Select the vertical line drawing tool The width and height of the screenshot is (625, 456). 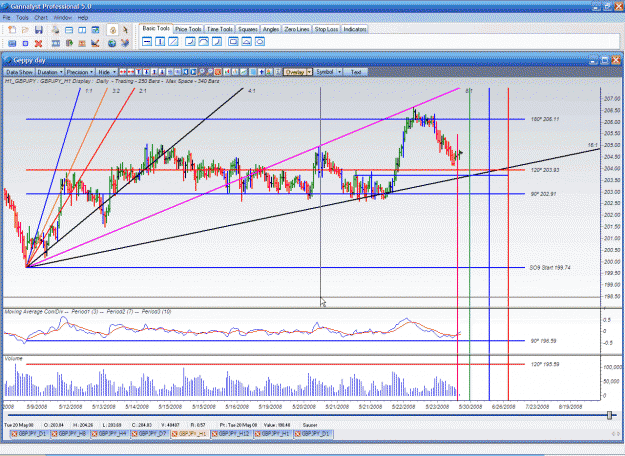(160, 41)
